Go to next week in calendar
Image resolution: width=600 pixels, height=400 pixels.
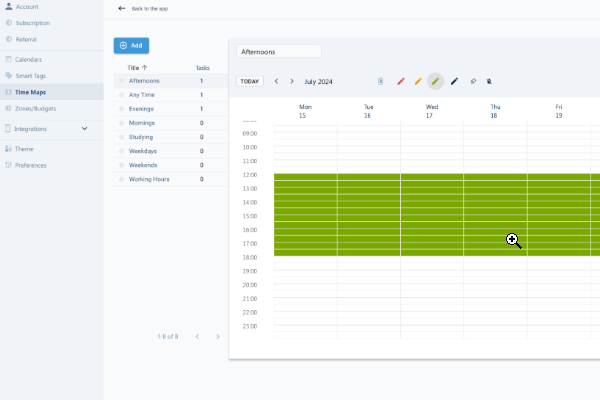[292, 81]
